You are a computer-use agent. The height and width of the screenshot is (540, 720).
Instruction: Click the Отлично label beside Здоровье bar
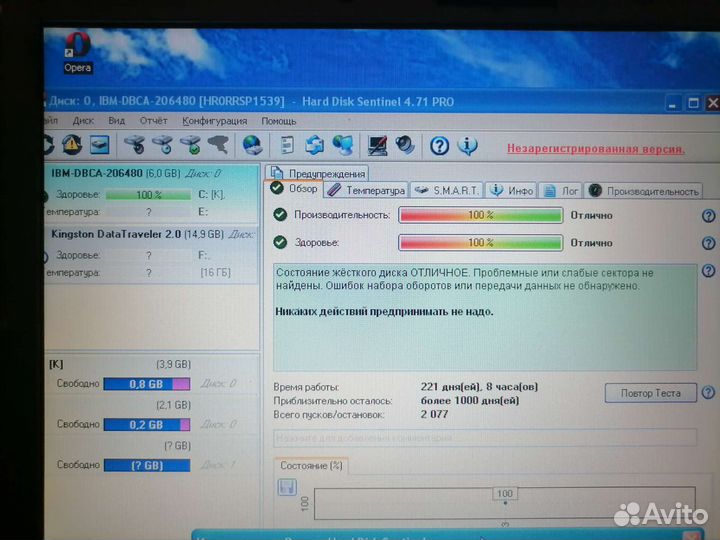pyautogui.click(x=591, y=243)
